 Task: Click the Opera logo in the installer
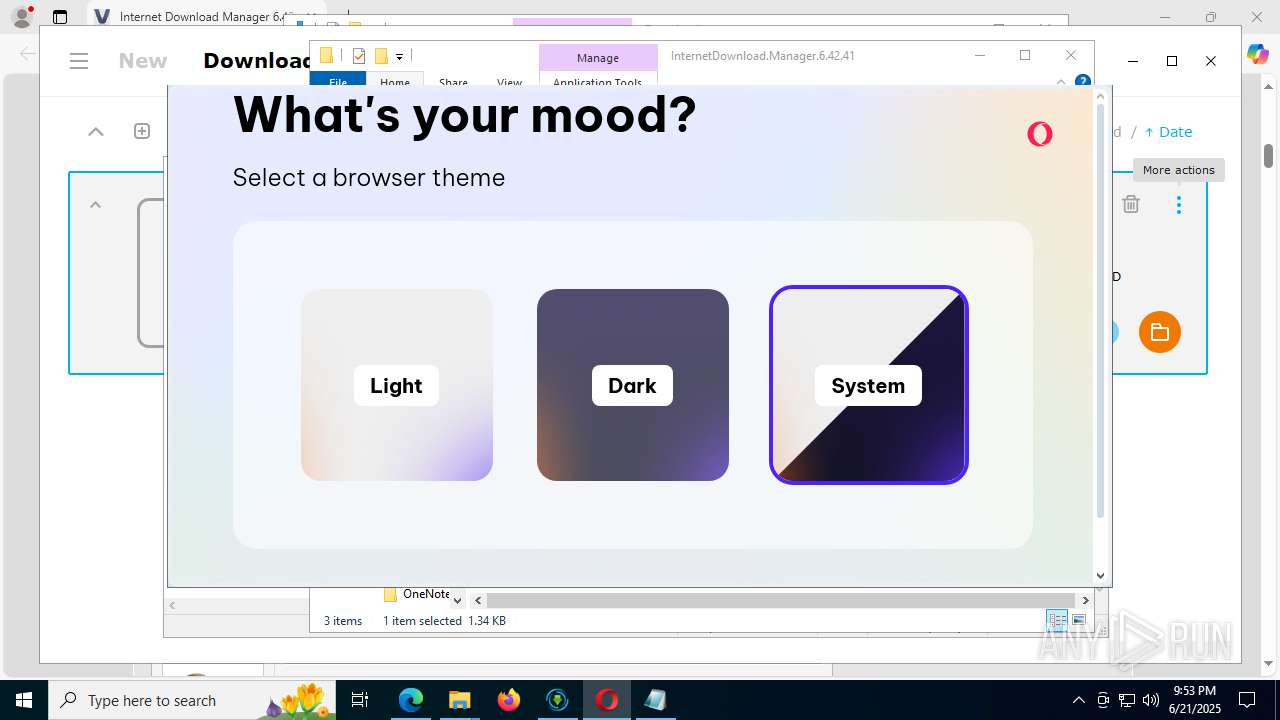(1039, 134)
